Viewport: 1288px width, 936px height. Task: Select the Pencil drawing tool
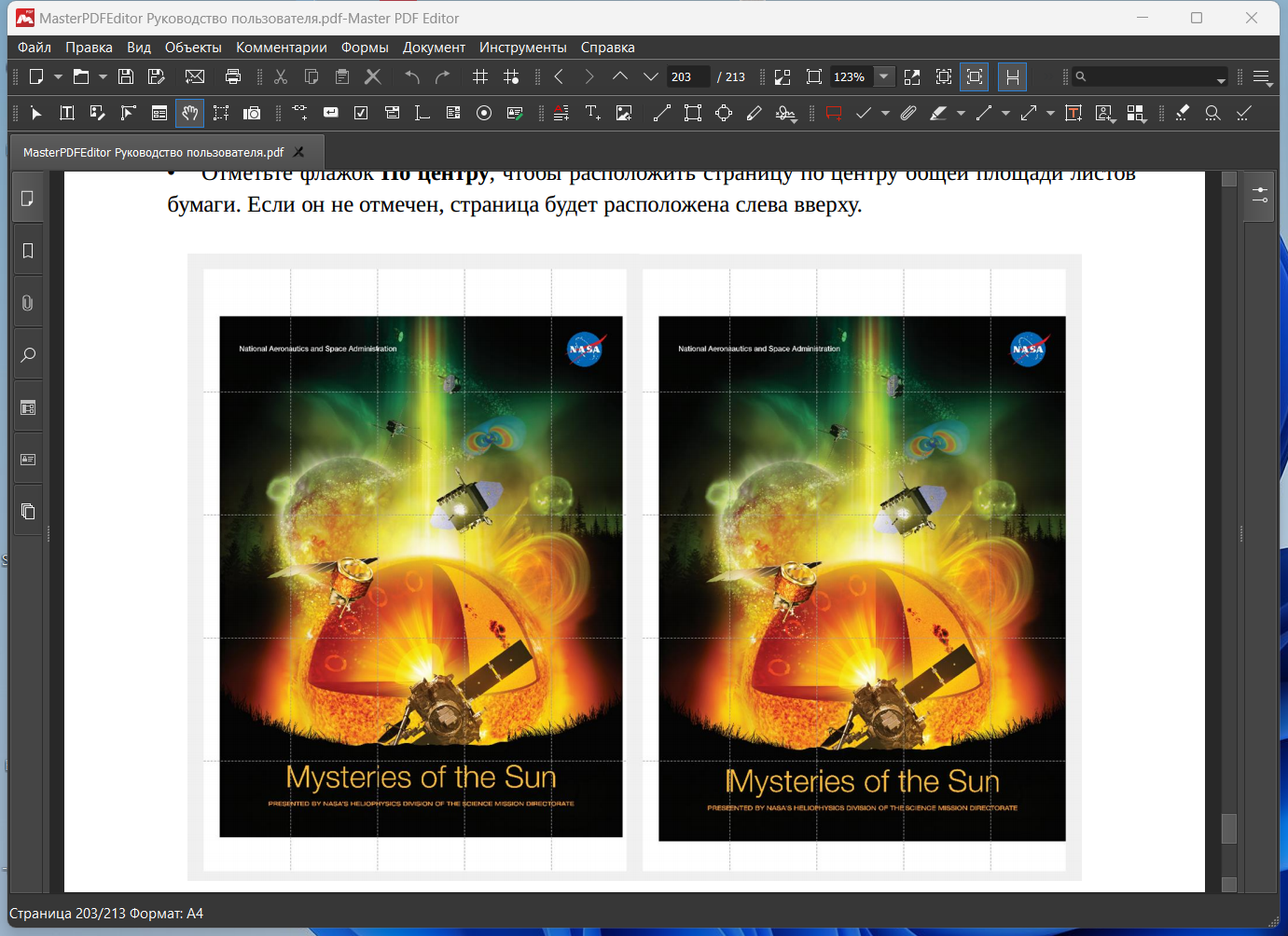click(755, 113)
